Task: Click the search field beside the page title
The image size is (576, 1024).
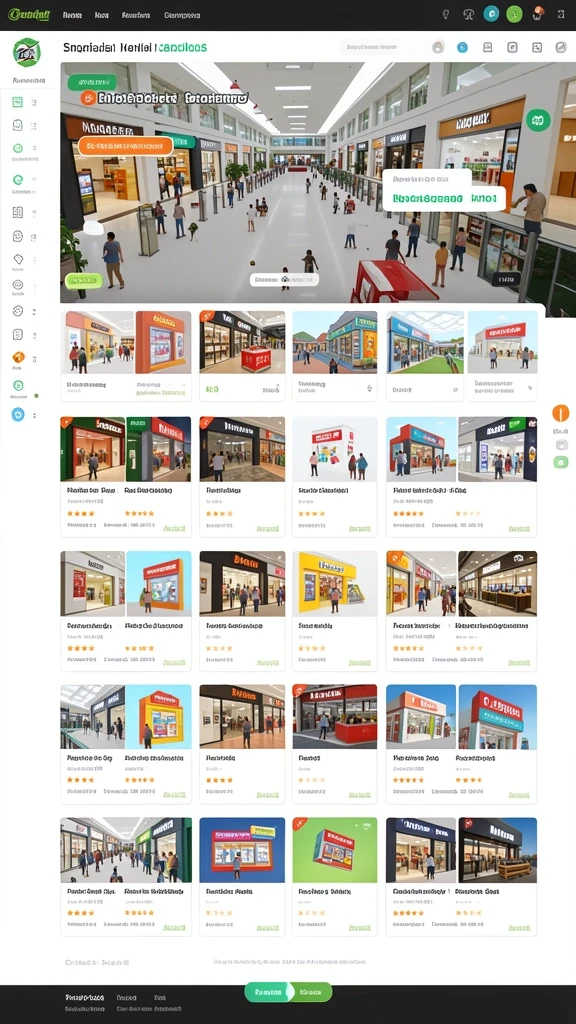Action: [392, 47]
